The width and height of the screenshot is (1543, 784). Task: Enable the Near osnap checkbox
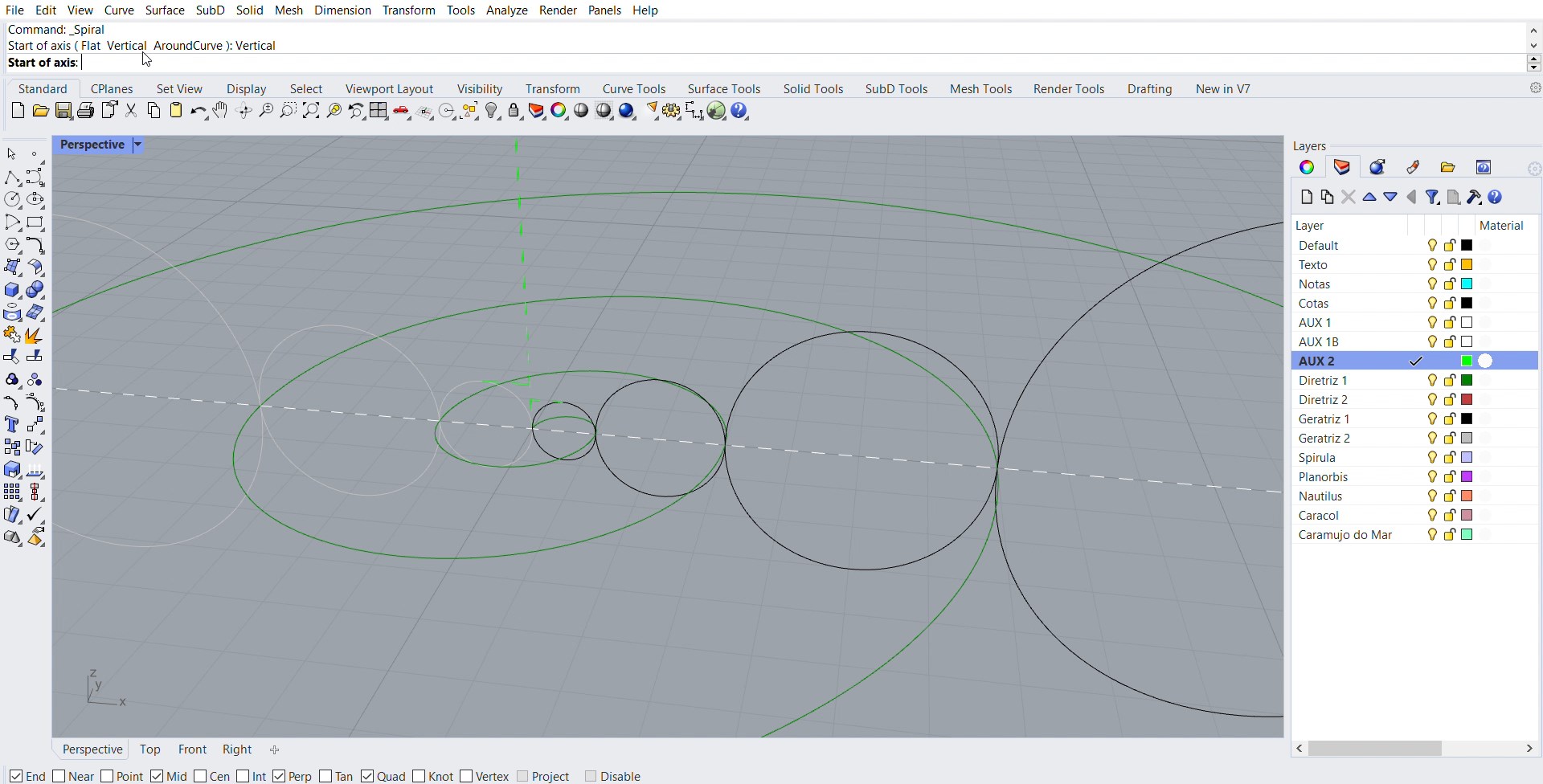coord(59,776)
